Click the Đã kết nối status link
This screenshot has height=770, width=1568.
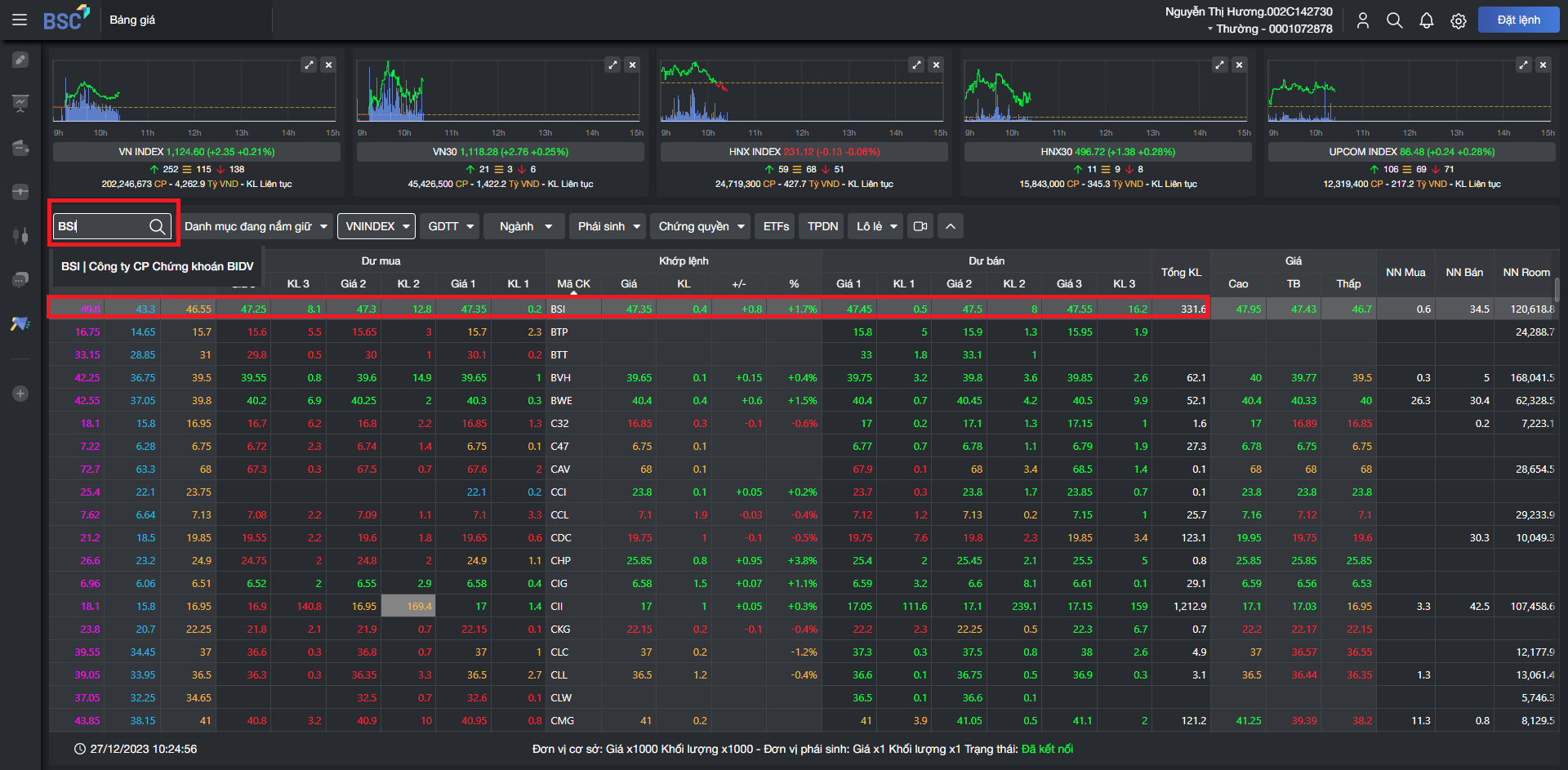pyautogui.click(x=1047, y=749)
